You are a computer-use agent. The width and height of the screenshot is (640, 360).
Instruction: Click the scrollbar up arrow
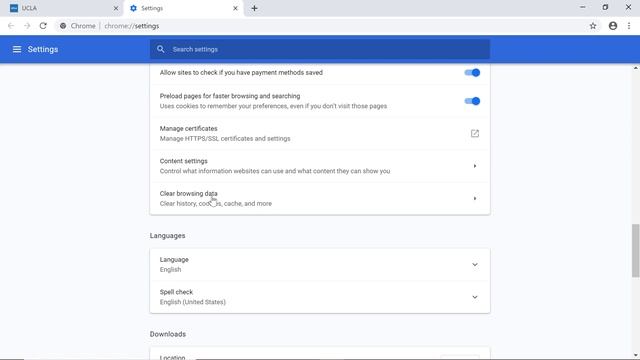636,68
